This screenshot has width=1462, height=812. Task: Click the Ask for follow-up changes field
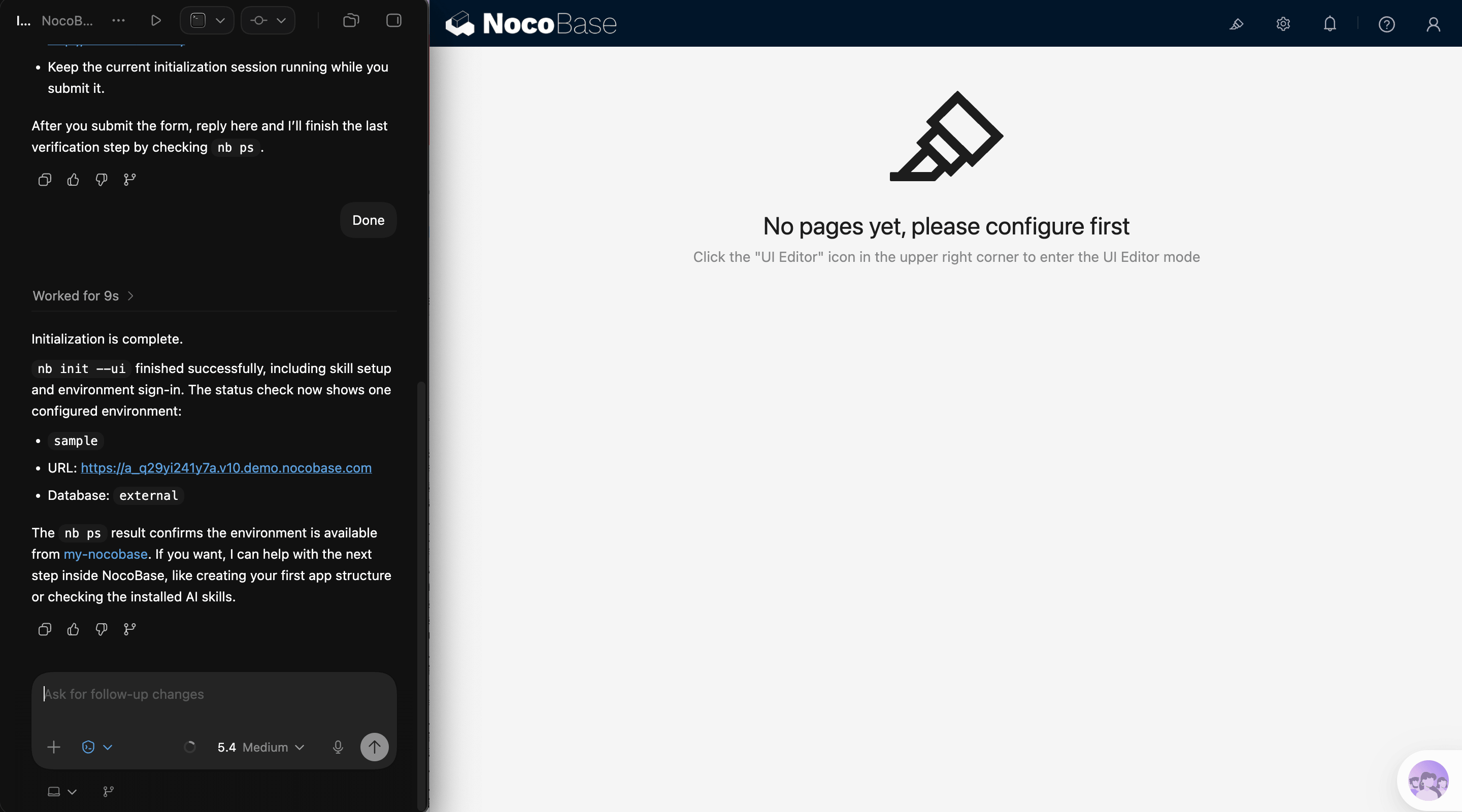coord(213,694)
